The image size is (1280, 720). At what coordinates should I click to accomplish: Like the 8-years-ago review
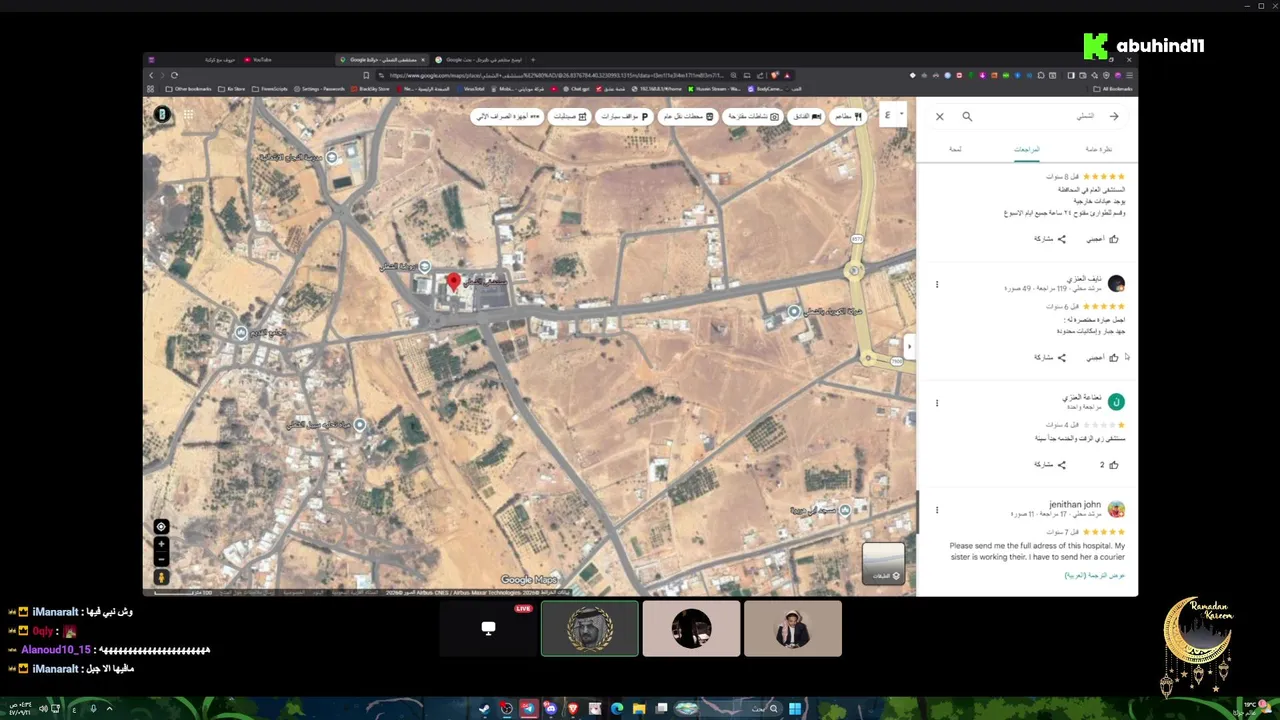(1103, 239)
